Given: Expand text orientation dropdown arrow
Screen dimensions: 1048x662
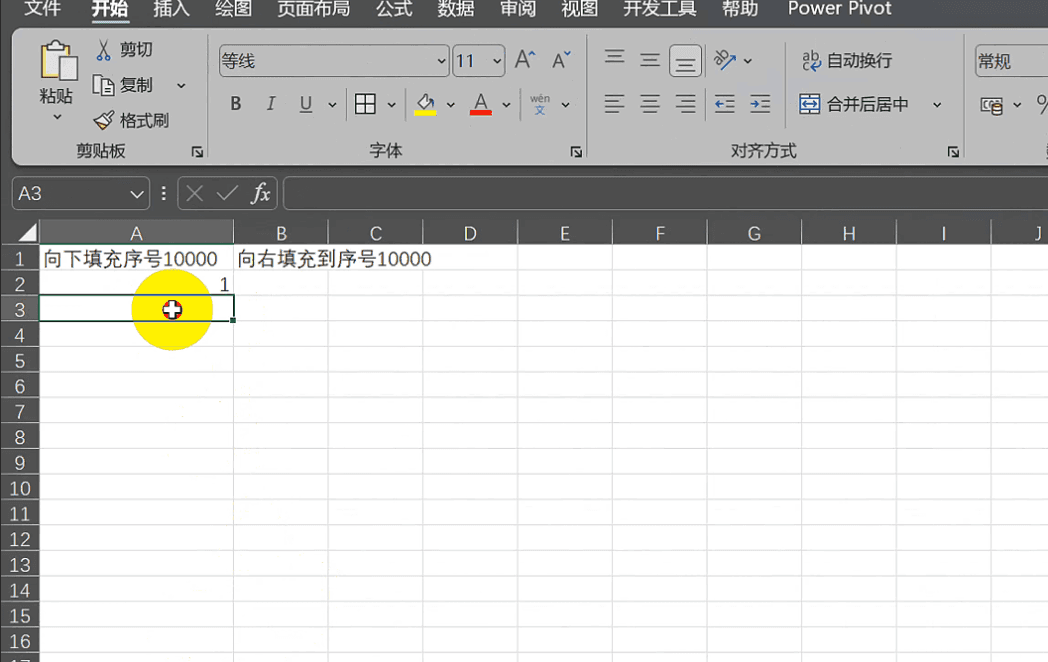Looking at the screenshot, I should tap(748, 61).
